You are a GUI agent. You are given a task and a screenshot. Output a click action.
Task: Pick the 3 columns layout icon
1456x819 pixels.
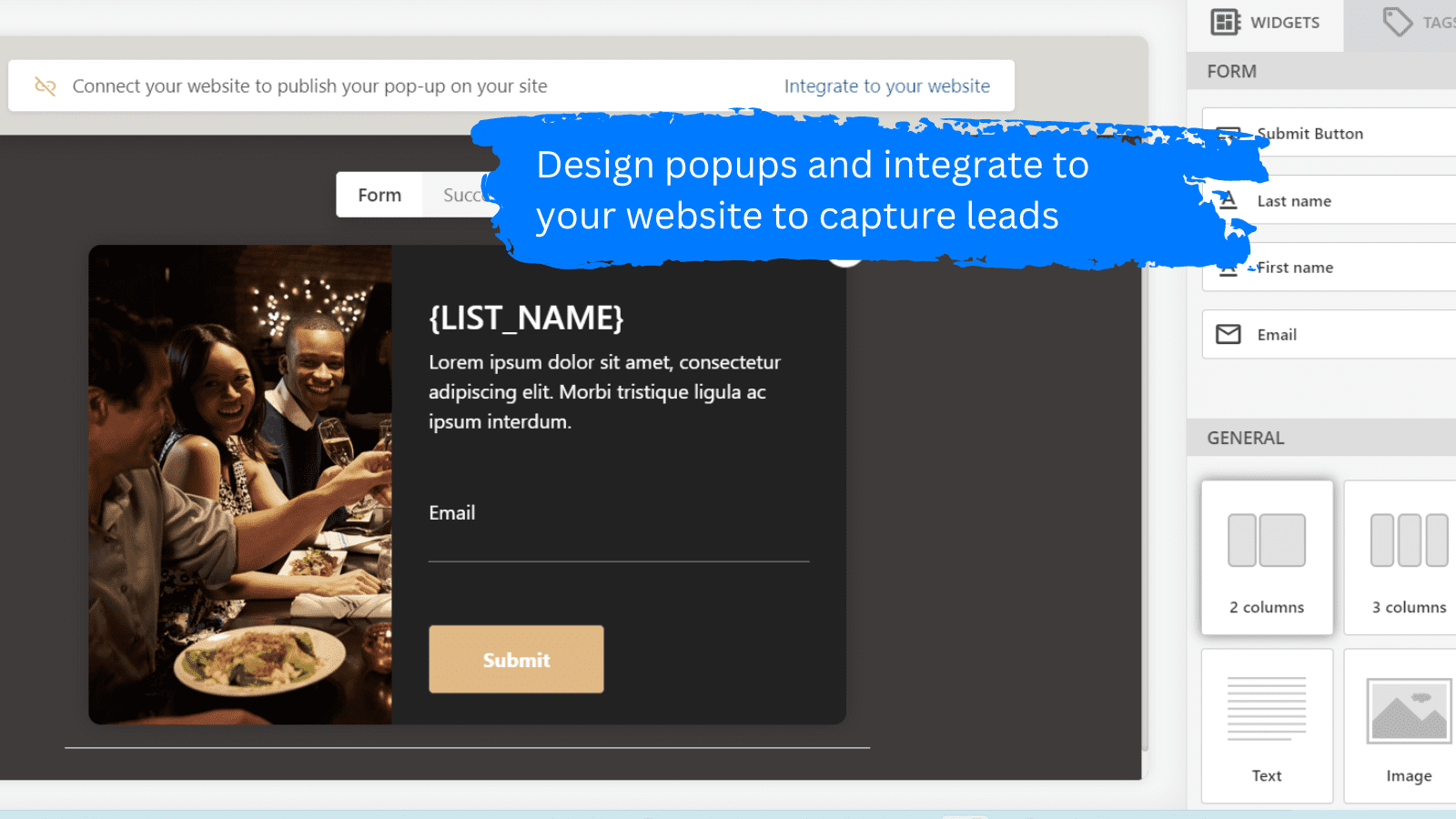pos(1408,541)
